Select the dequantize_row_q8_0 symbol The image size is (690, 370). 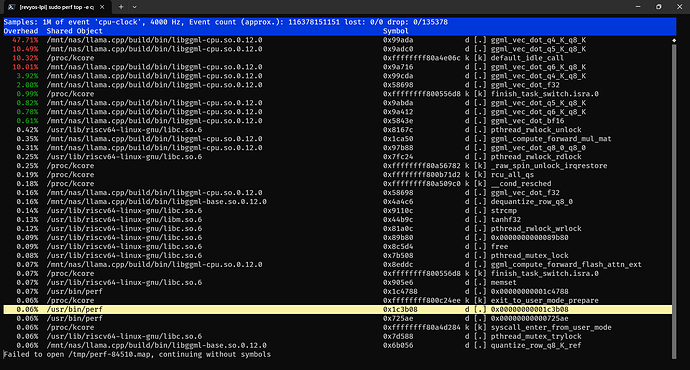(532, 201)
